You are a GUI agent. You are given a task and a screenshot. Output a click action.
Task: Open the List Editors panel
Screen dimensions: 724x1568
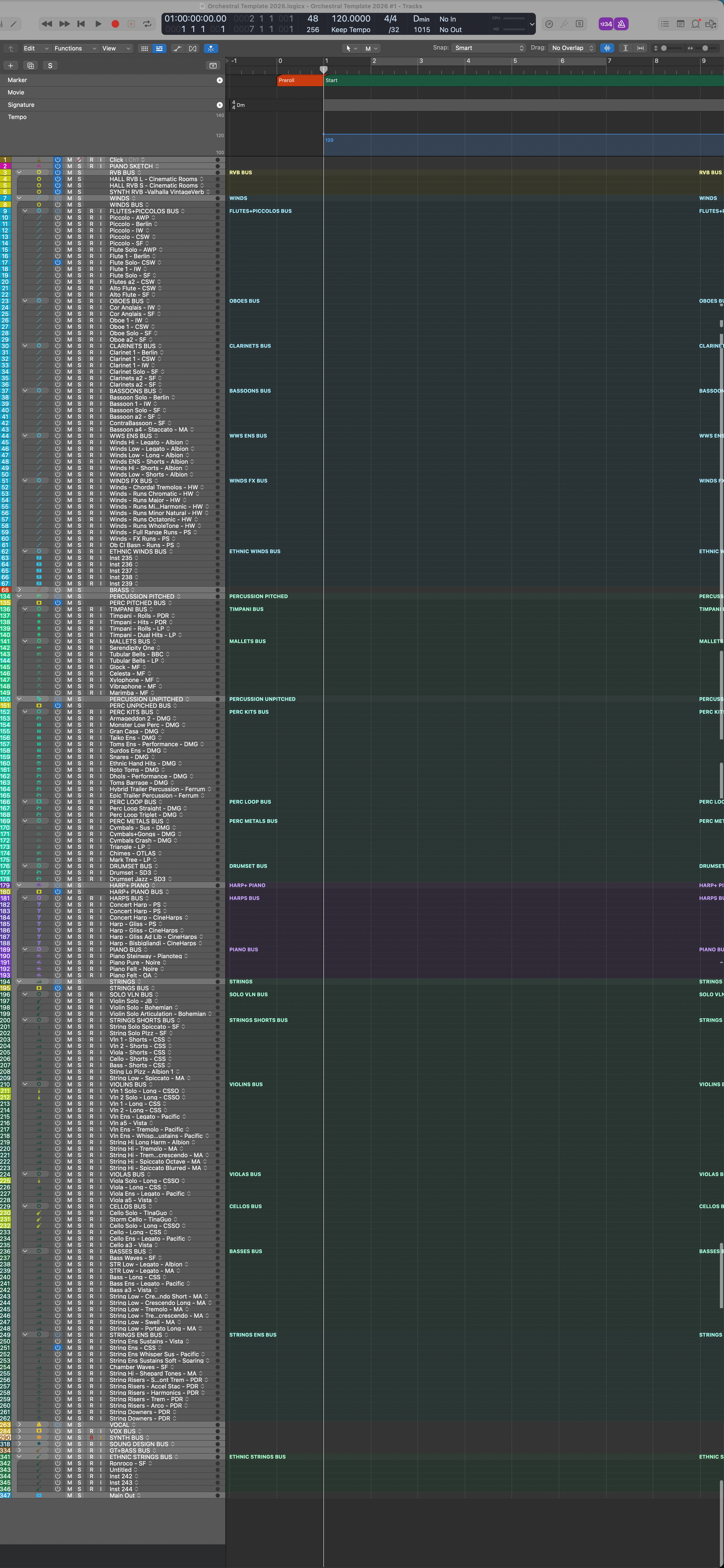[665, 24]
